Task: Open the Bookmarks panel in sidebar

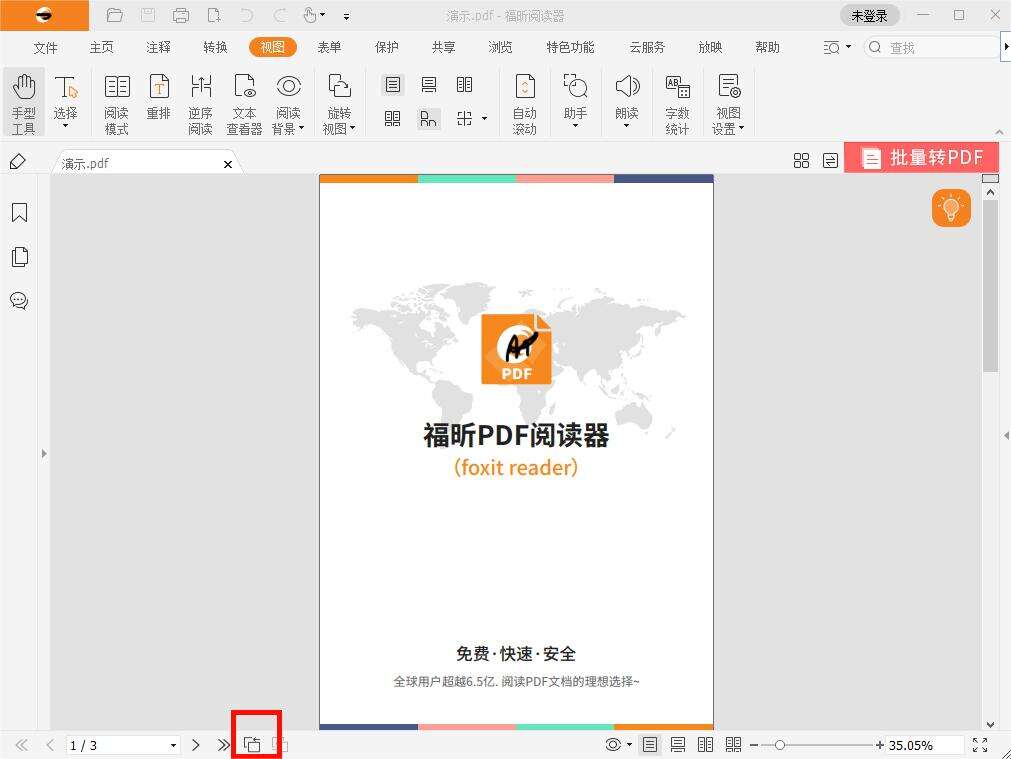Action: pos(20,212)
